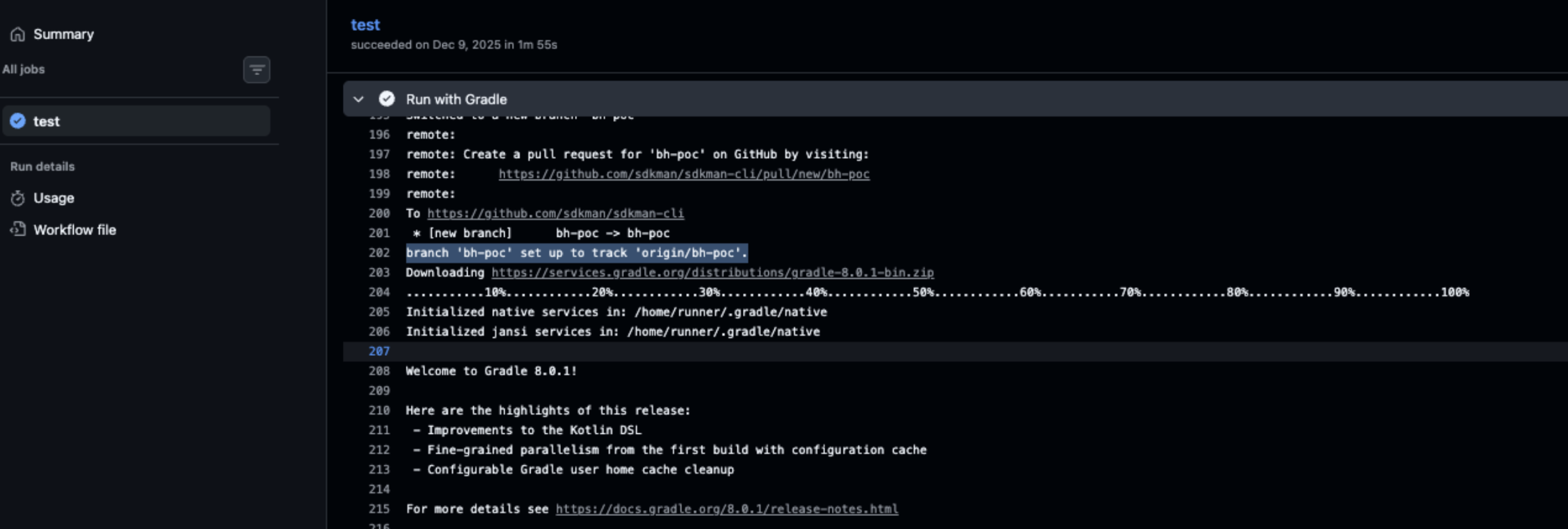The height and width of the screenshot is (529, 1568).
Task: Collapse the Run with Gradle step
Action: point(359,99)
